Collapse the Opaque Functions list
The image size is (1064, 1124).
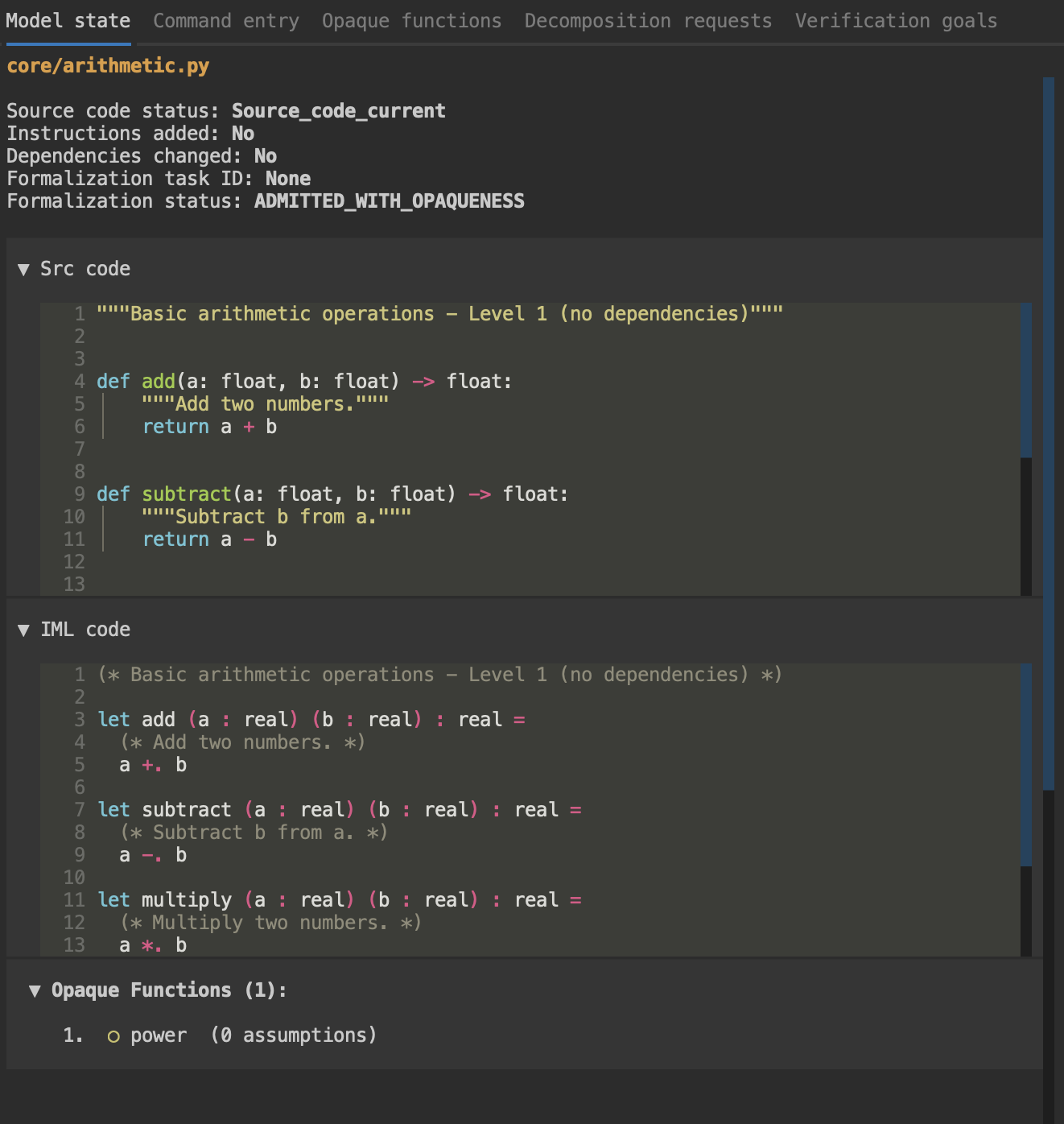[x=35, y=991]
